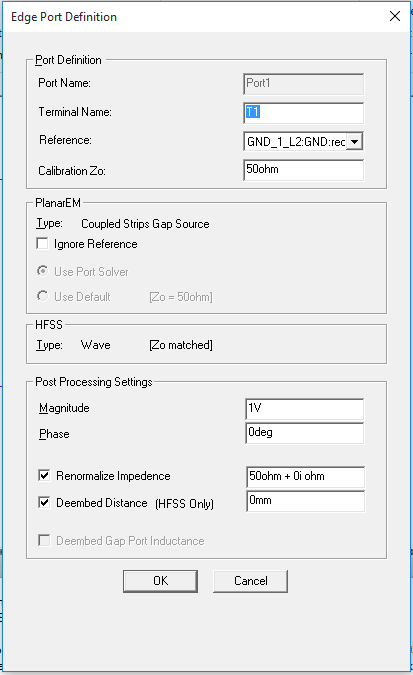Viewport: 413px width, 675px height.
Task: Toggle the Deembed Distance checkbox
Action: tap(44, 502)
